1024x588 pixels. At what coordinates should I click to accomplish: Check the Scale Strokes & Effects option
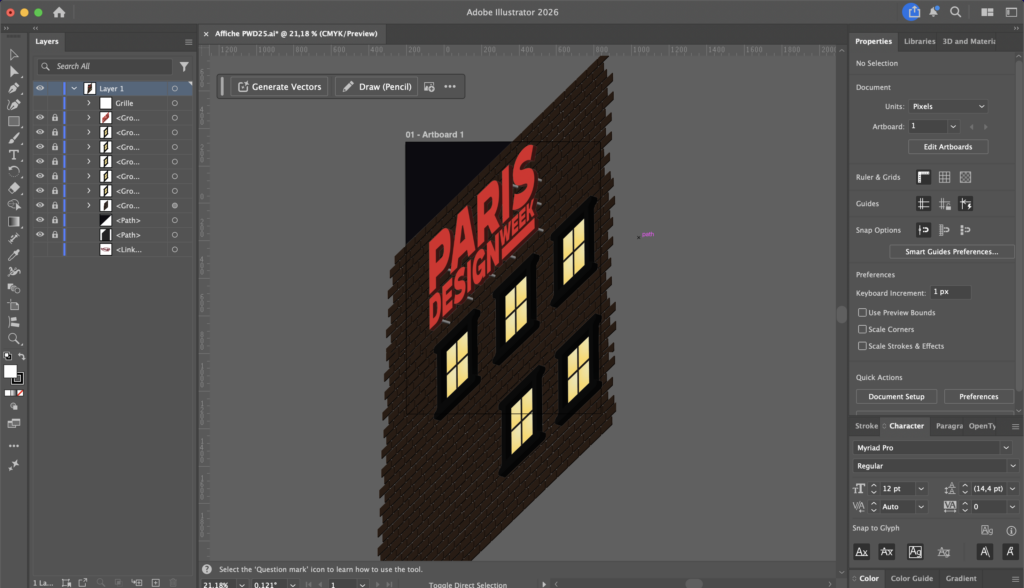coord(863,346)
